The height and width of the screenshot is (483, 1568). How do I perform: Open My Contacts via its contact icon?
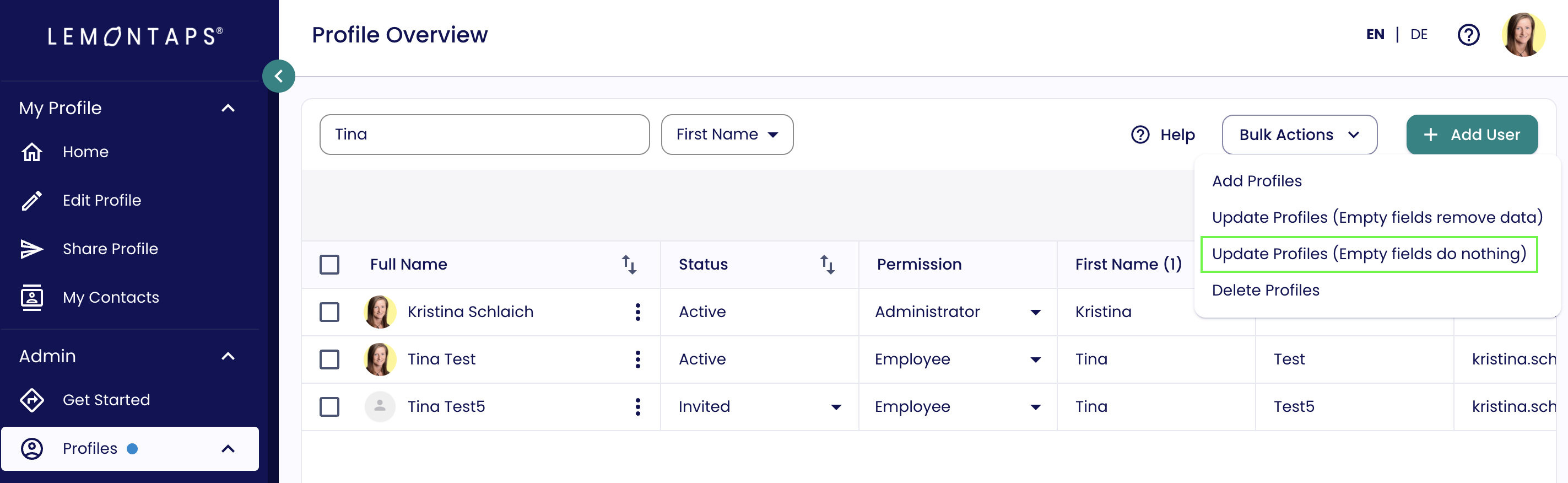pos(31,297)
